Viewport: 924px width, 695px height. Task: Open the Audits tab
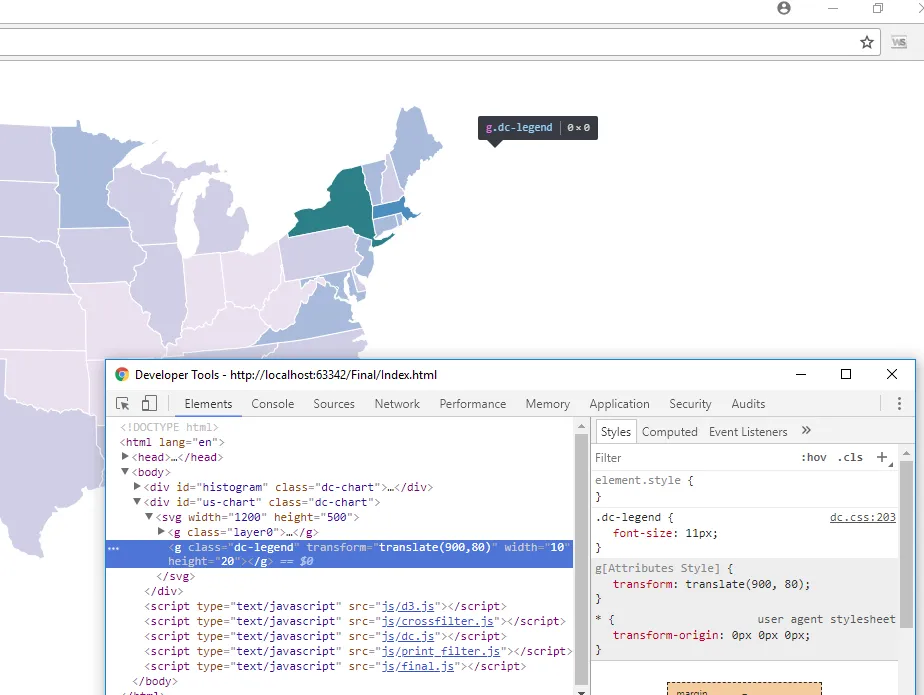(748, 404)
